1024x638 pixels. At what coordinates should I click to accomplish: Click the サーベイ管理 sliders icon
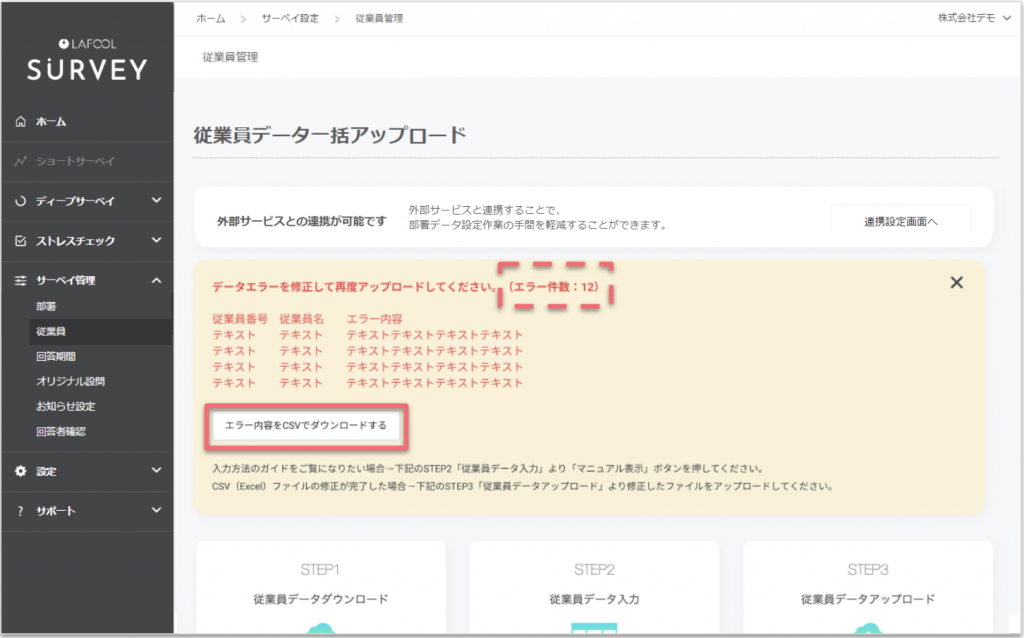click(21, 281)
